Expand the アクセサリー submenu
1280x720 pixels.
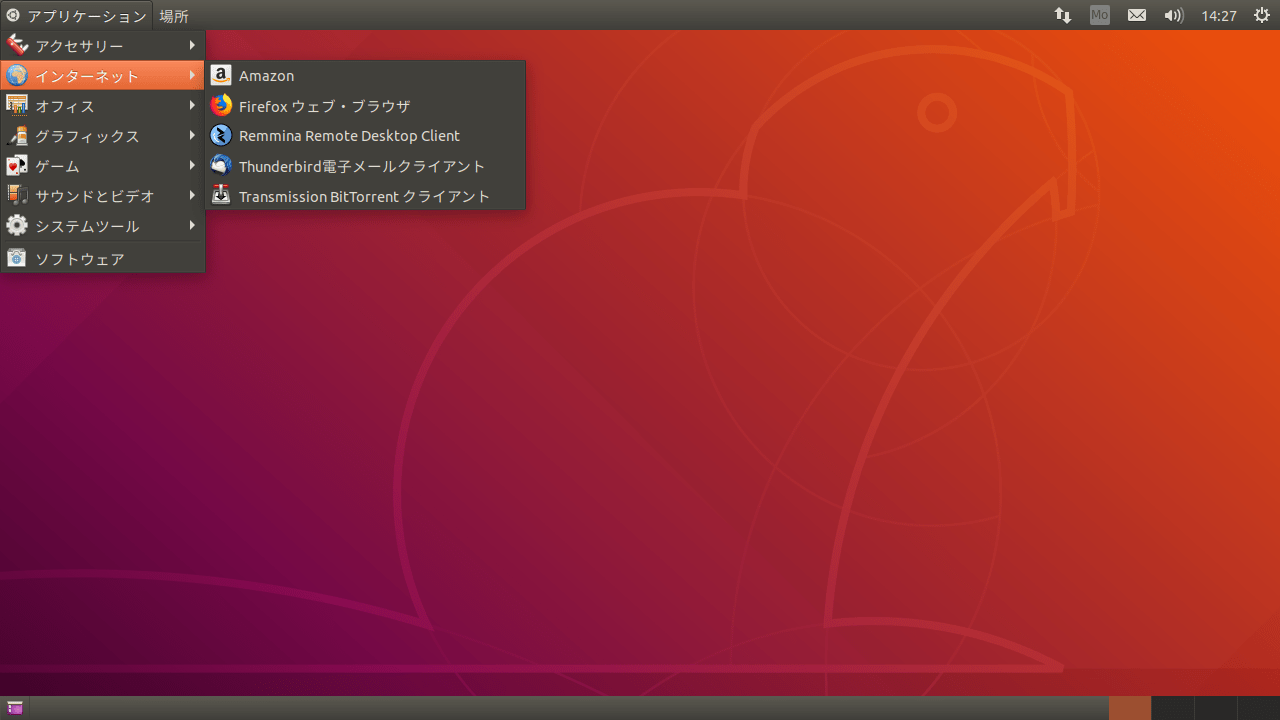click(103, 46)
